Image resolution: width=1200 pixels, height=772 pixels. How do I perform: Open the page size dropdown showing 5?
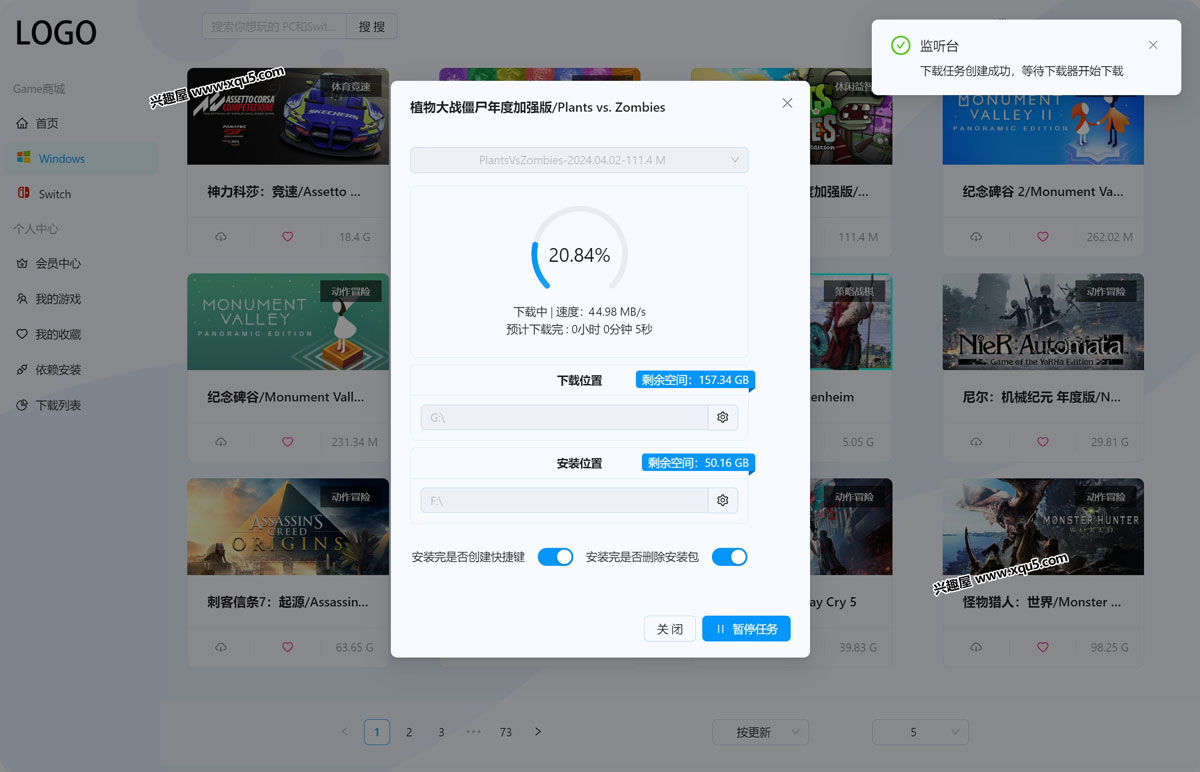click(x=920, y=732)
